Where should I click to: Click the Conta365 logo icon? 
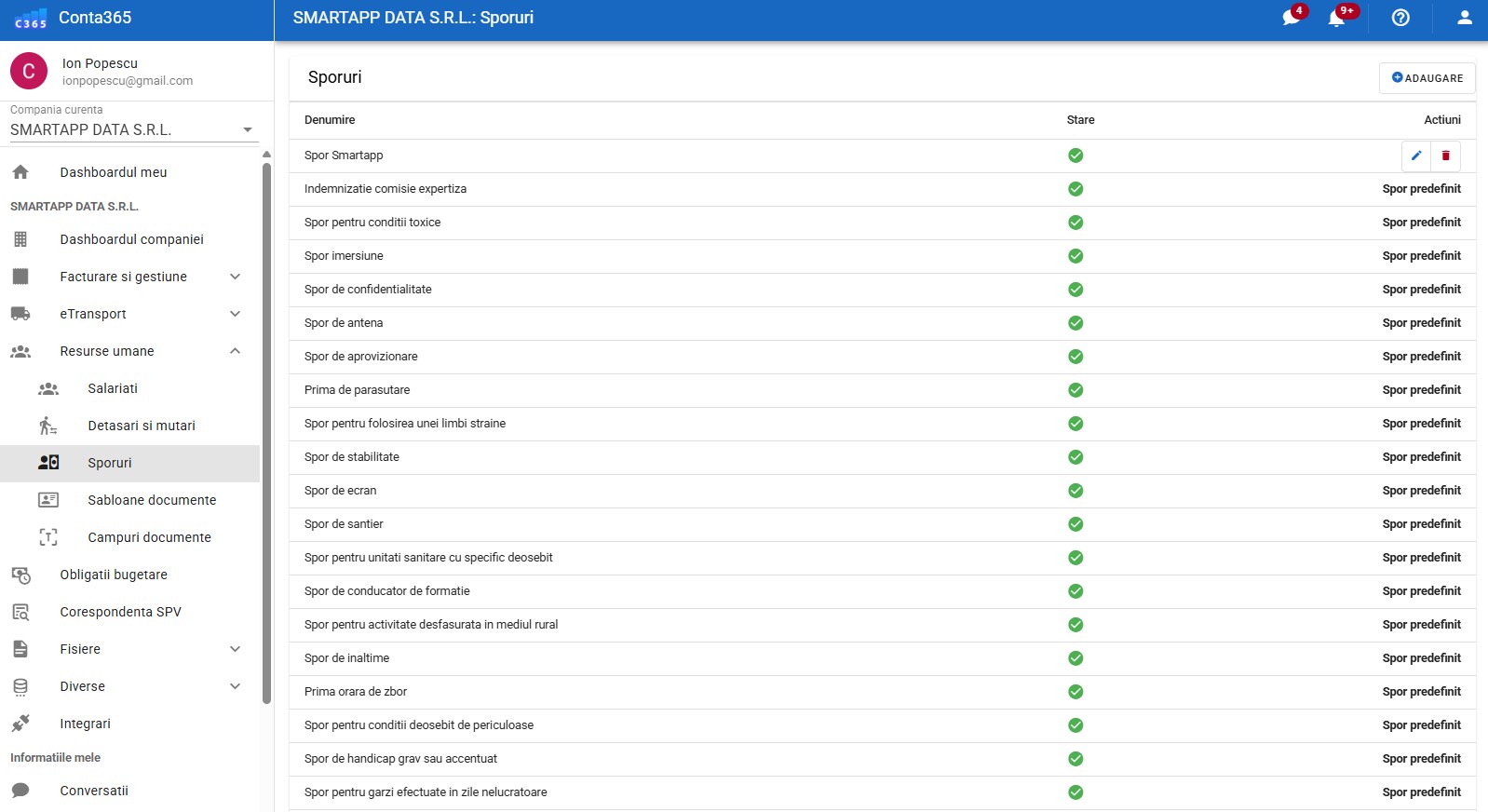click(30, 19)
